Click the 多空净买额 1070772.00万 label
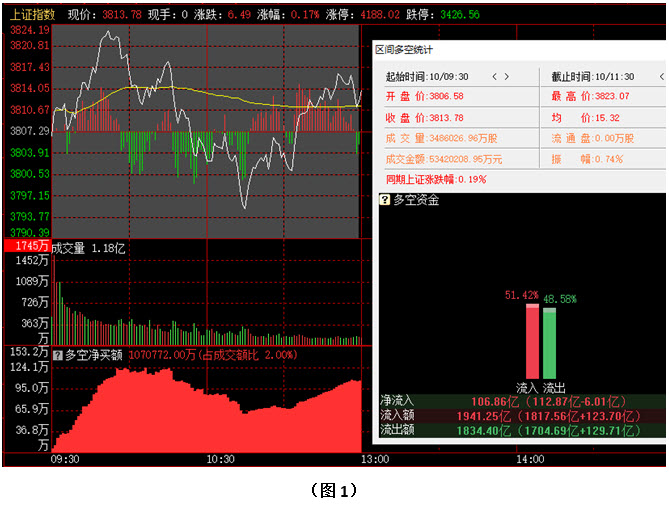669x508 pixels. click(x=181, y=355)
